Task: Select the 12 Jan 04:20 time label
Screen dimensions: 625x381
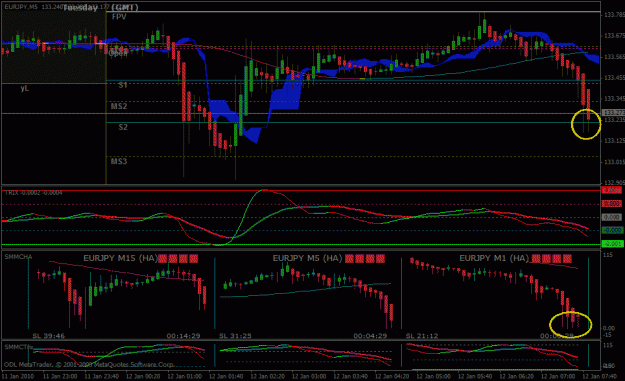Action: 391,376
